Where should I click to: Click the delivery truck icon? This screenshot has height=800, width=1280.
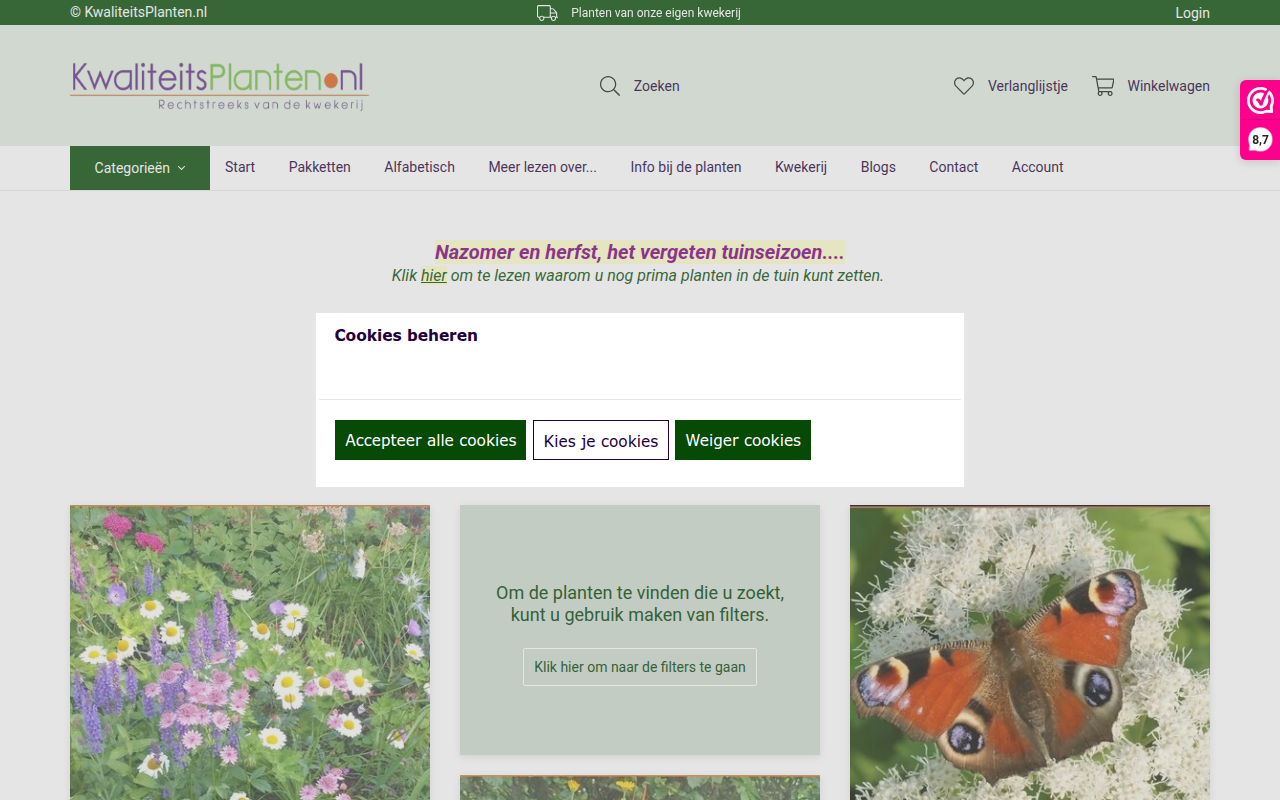(547, 13)
